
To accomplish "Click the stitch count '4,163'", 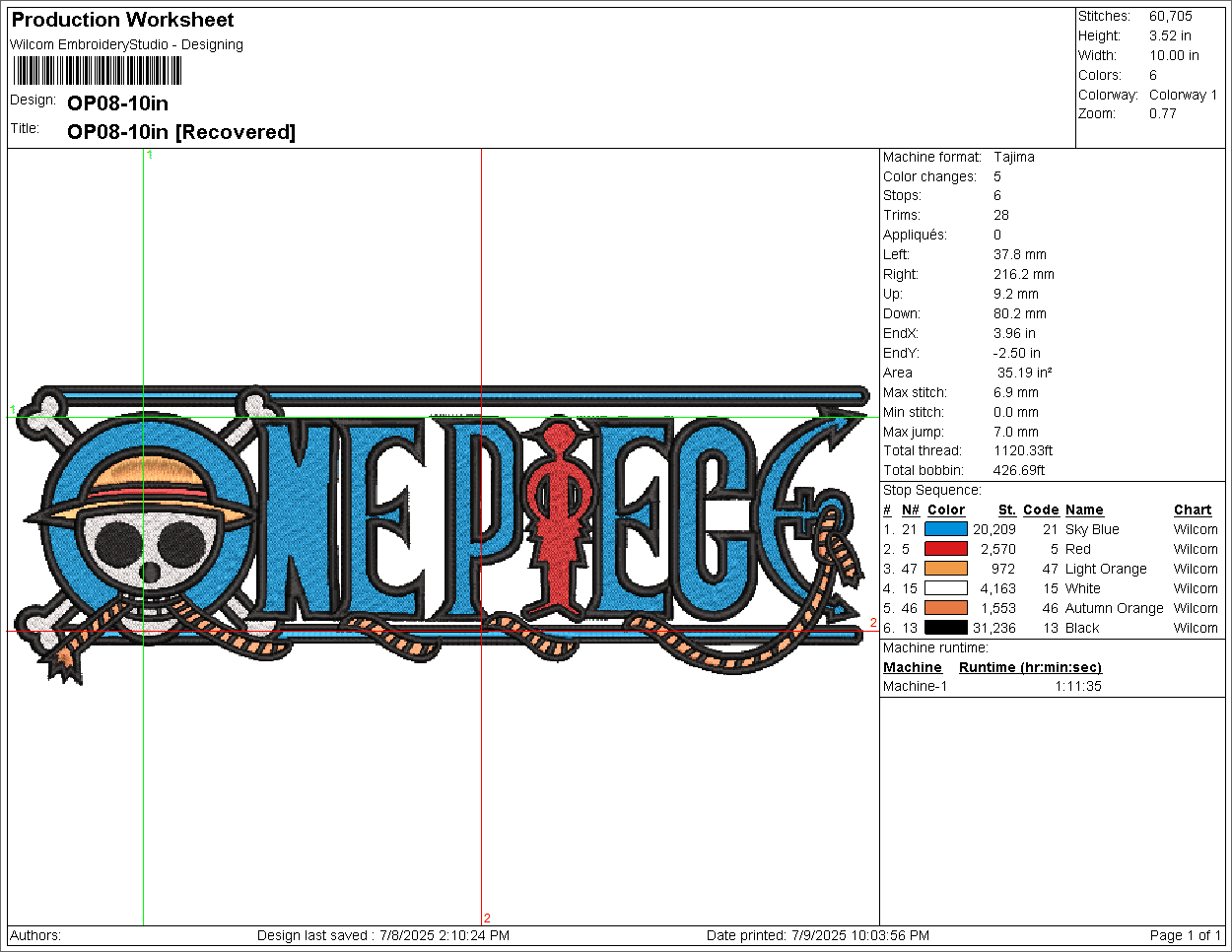I will 997,588.
